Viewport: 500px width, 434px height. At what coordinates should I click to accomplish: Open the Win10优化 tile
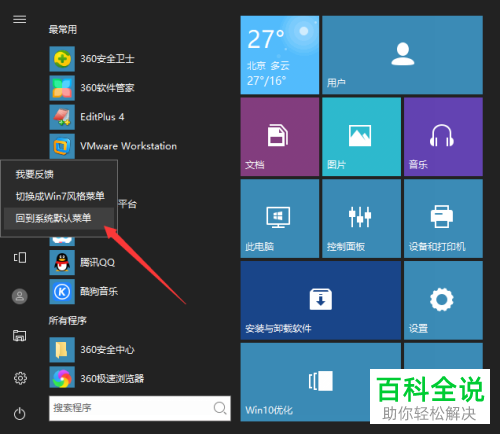321,382
